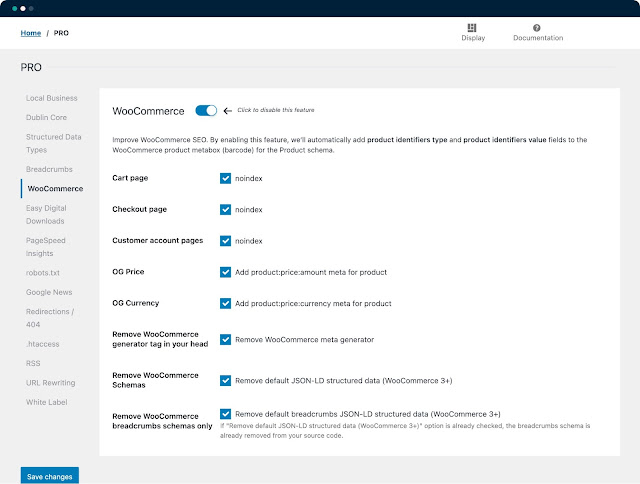Screen dimensions: 640x484
Task: Save changes with the blue button
Action: (x=50, y=476)
